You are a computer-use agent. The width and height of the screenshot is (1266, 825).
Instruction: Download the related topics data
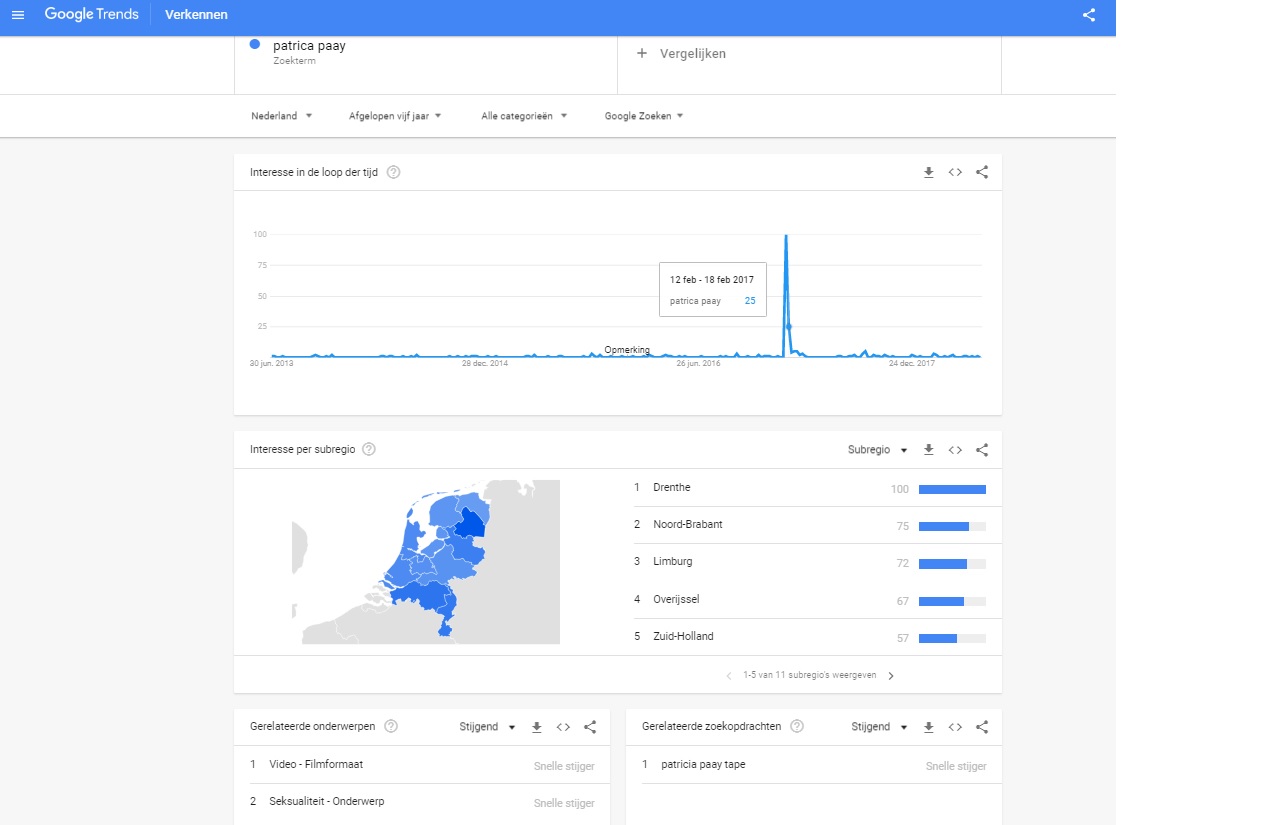(536, 727)
